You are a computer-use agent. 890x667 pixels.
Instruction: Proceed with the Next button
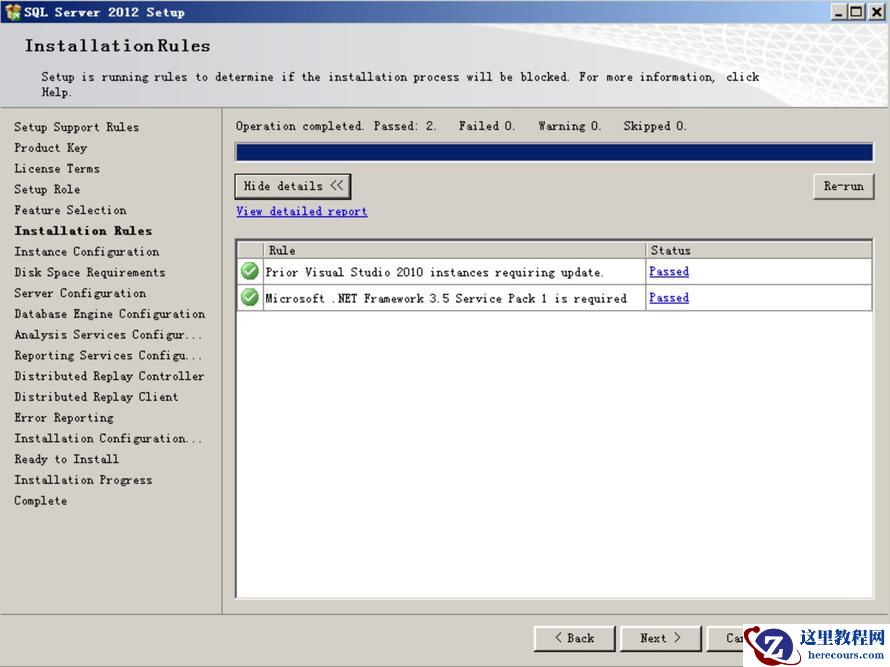(661, 638)
